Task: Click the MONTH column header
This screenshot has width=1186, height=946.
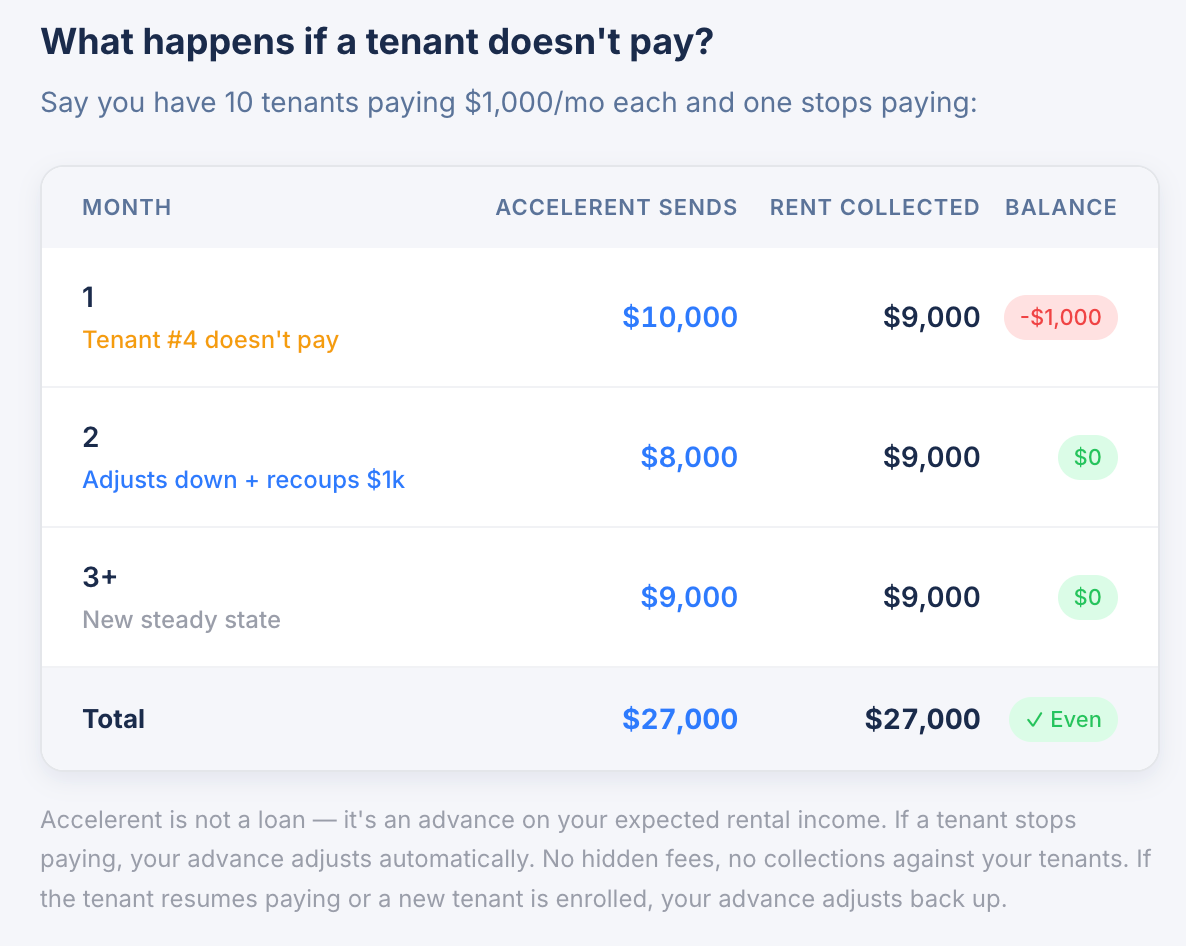Action: pyautogui.click(x=127, y=207)
